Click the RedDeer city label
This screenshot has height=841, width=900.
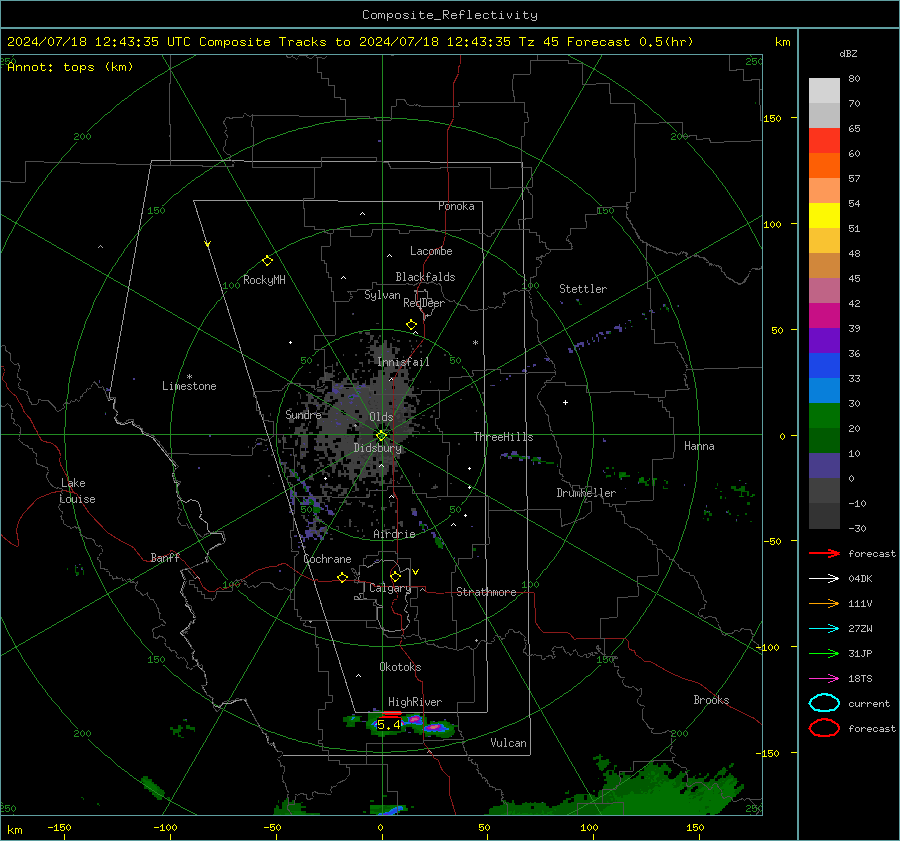pos(424,303)
